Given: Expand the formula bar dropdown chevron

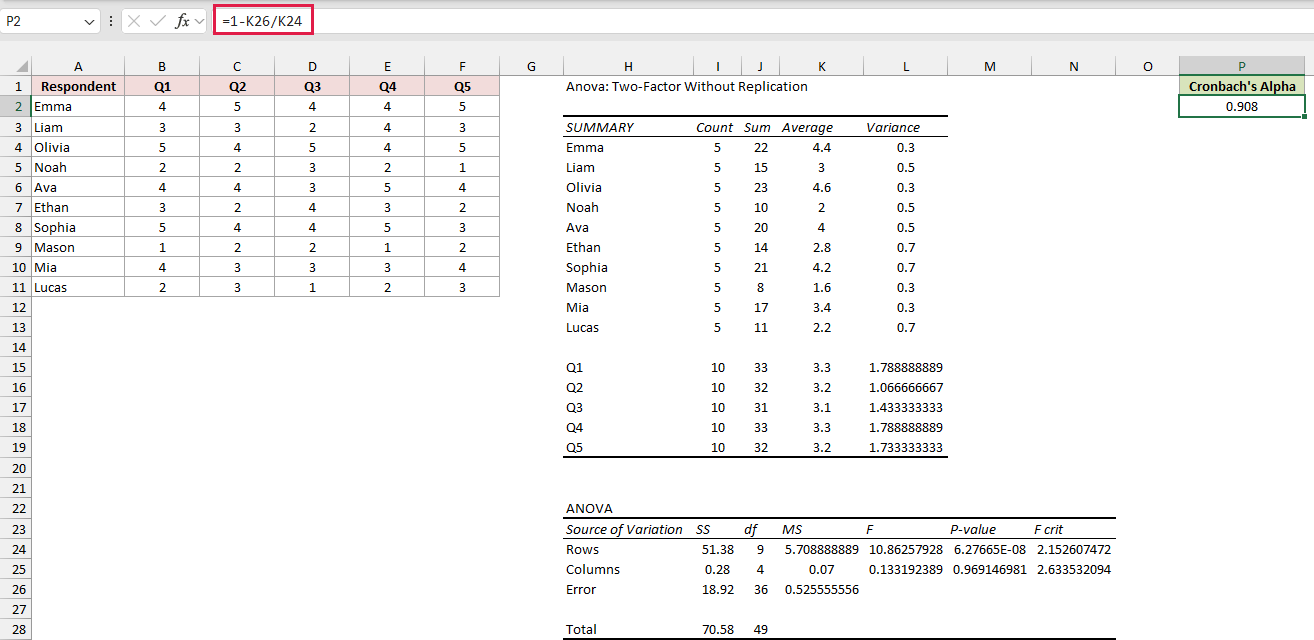Looking at the screenshot, I should 199,21.
